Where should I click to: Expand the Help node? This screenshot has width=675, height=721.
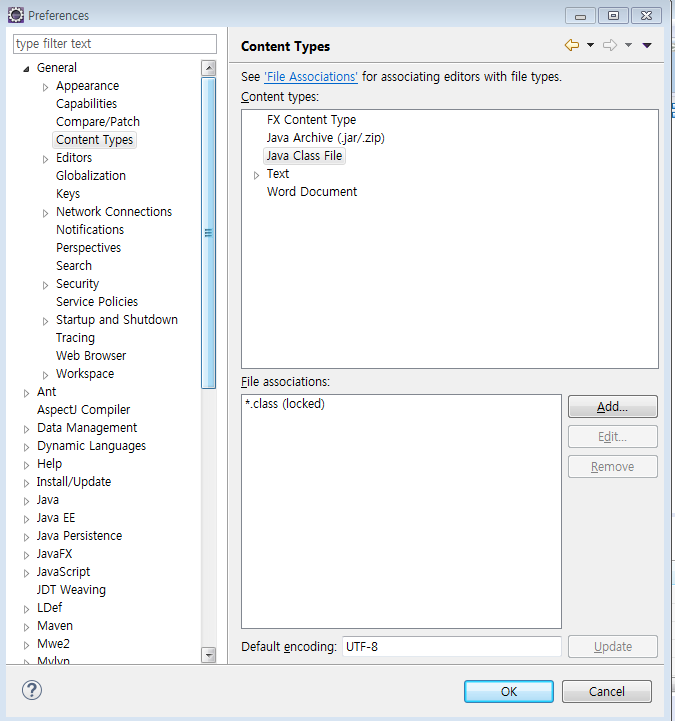click(x=26, y=465)
